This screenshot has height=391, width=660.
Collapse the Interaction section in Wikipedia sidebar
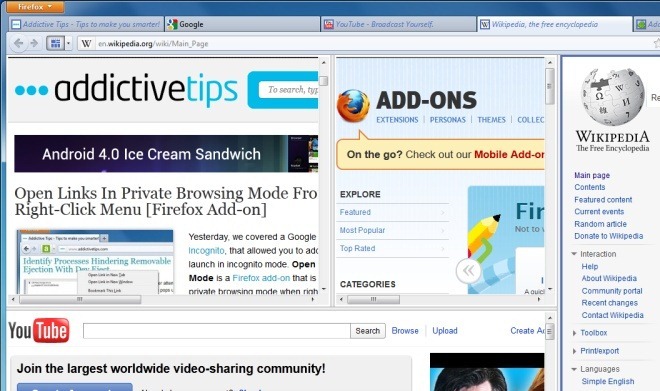[x=574, y=254]
